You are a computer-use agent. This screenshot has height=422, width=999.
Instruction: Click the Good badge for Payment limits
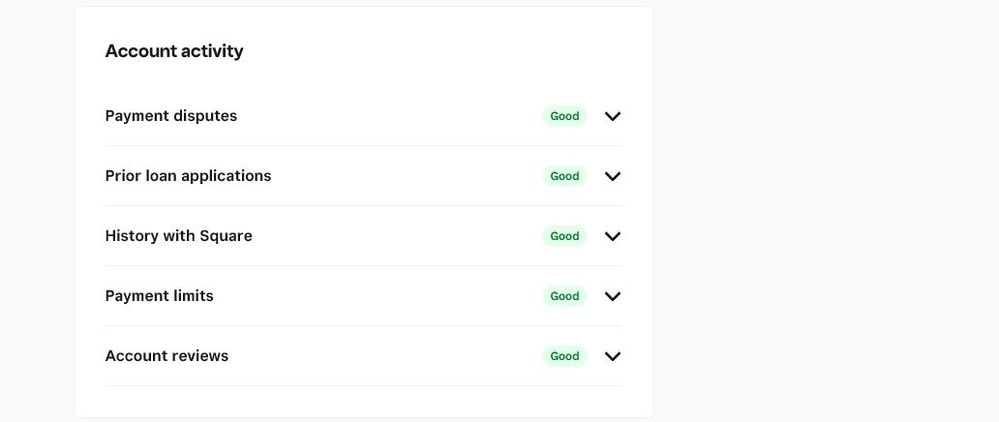point(564,296)
